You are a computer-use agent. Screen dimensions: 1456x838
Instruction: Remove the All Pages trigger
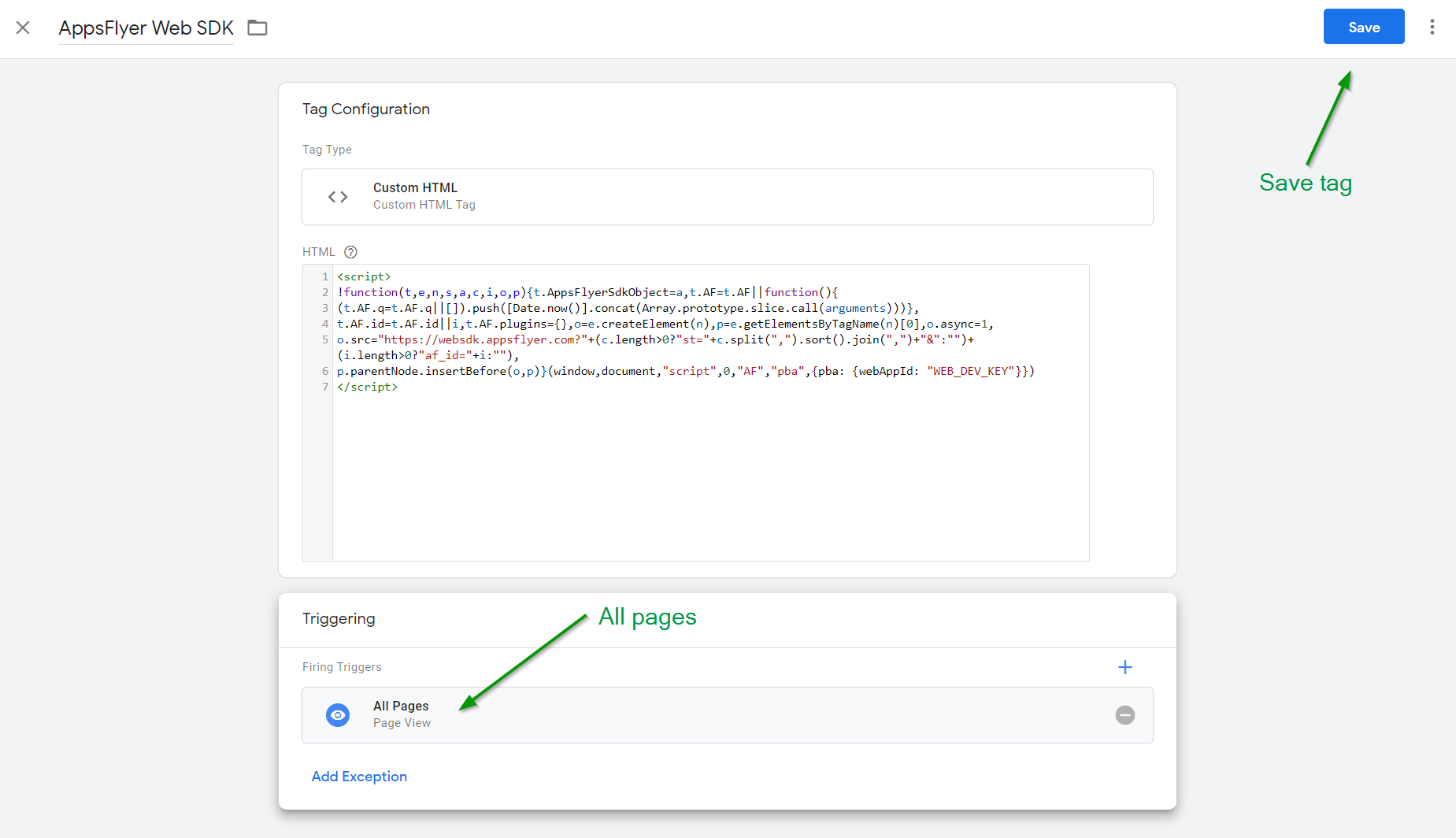coord(1124,715)
